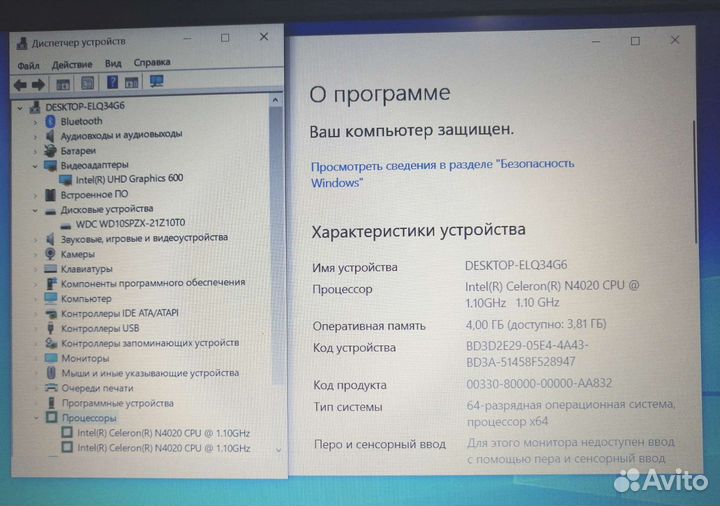Click the Device Manager title bar icon
This screenshot has height=506, width=720.
click(22, 44)
